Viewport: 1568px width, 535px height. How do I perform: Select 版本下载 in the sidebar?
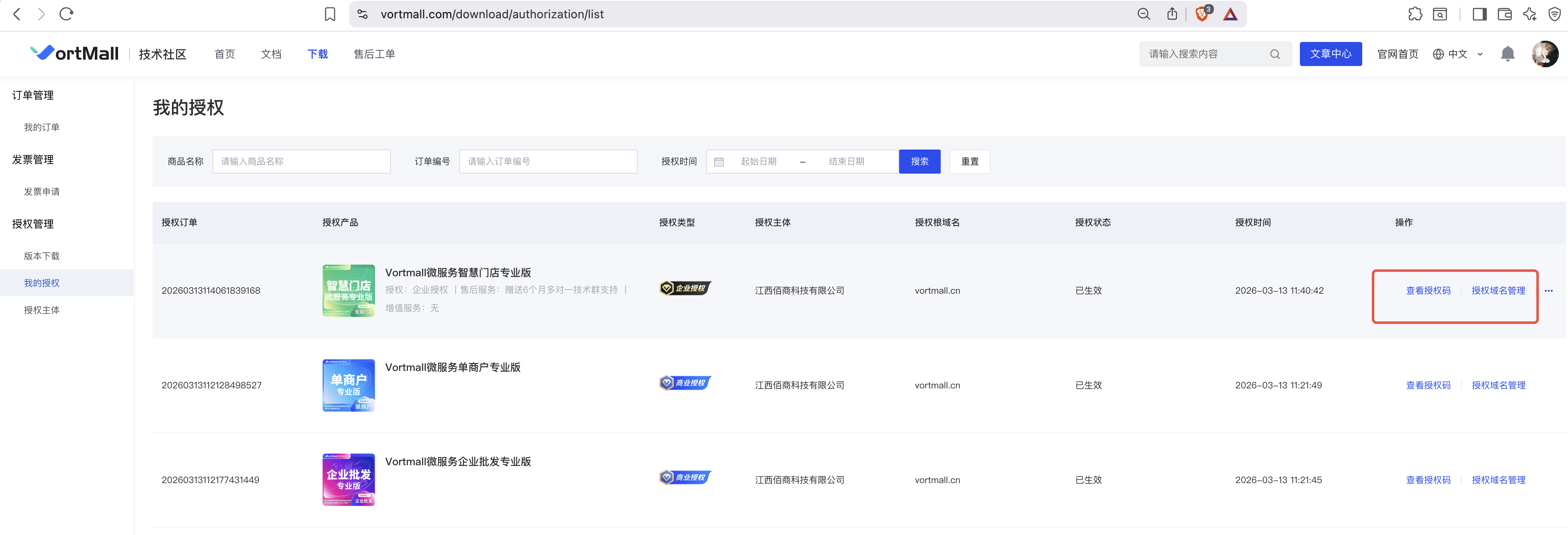[42, 256]
